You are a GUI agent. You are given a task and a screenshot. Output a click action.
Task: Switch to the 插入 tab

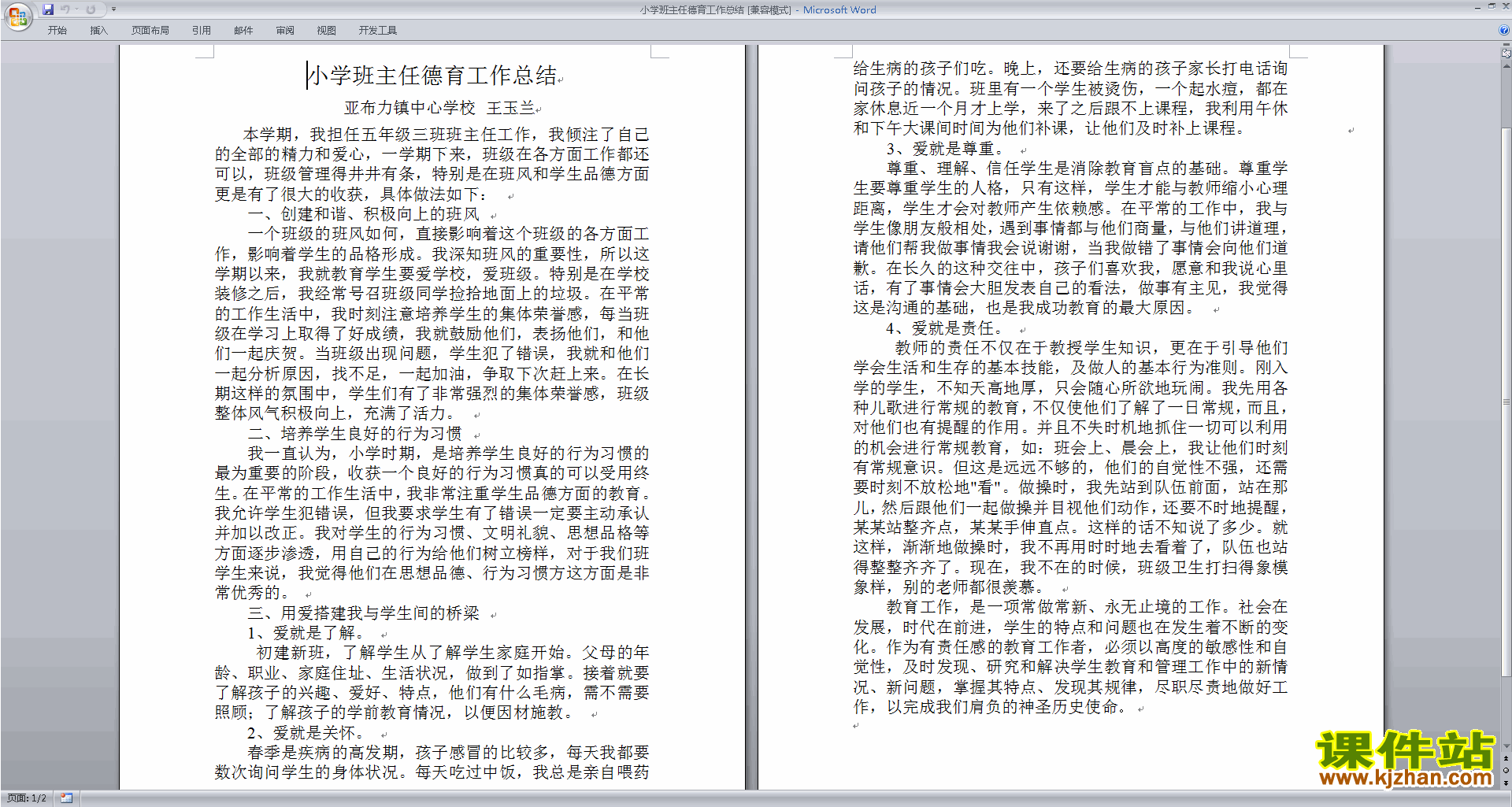[98, 30]
